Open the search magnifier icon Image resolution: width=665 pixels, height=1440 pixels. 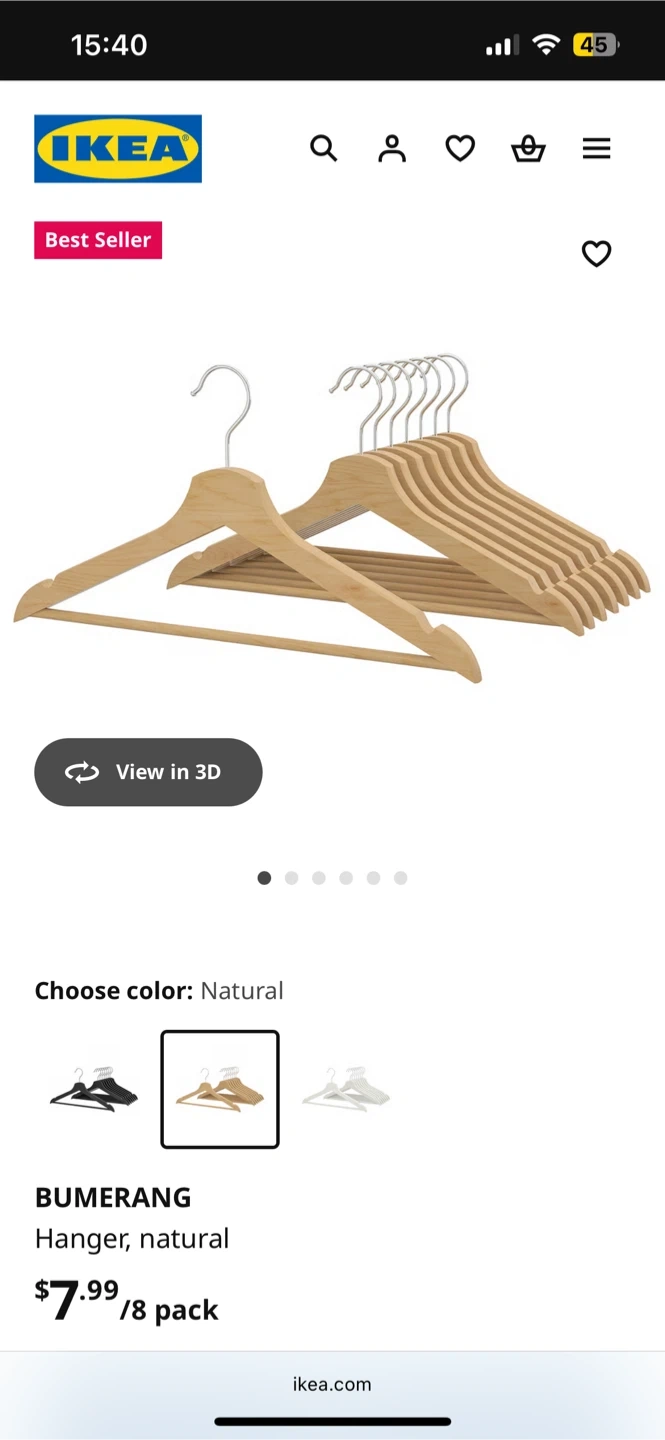pos(323,149)
